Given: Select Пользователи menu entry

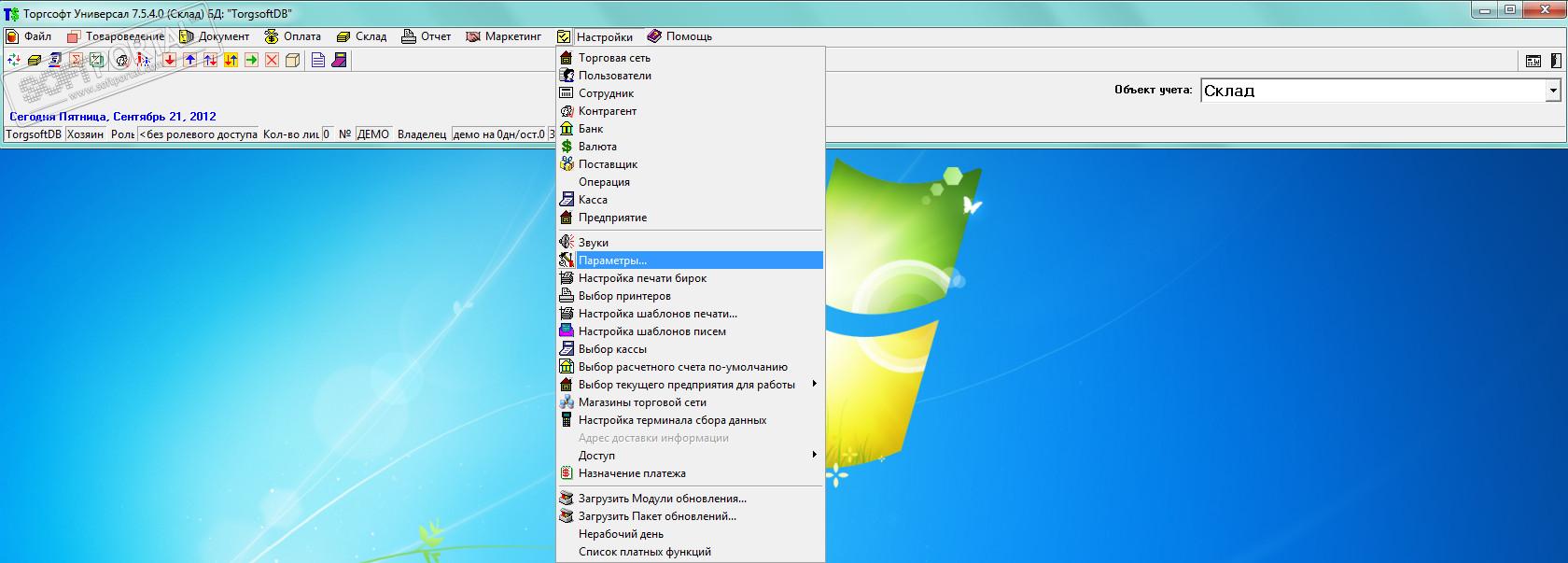Looking at the screenshot, I should click(690, 76).
